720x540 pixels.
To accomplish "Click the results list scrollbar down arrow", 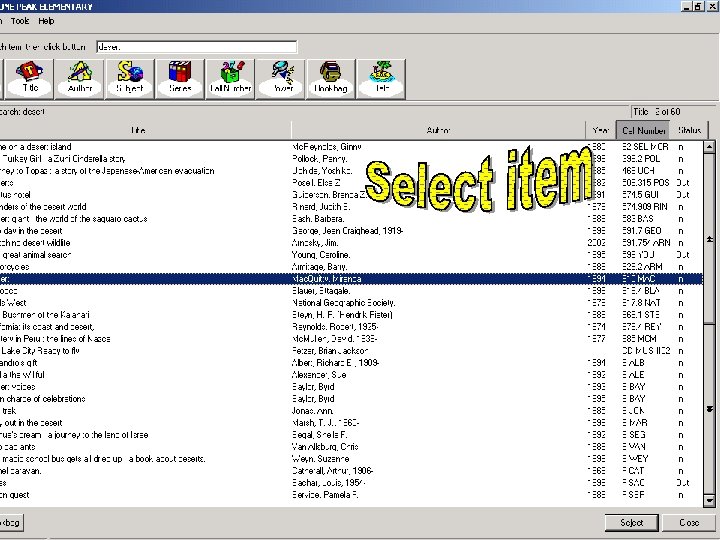I will point(709,501).
